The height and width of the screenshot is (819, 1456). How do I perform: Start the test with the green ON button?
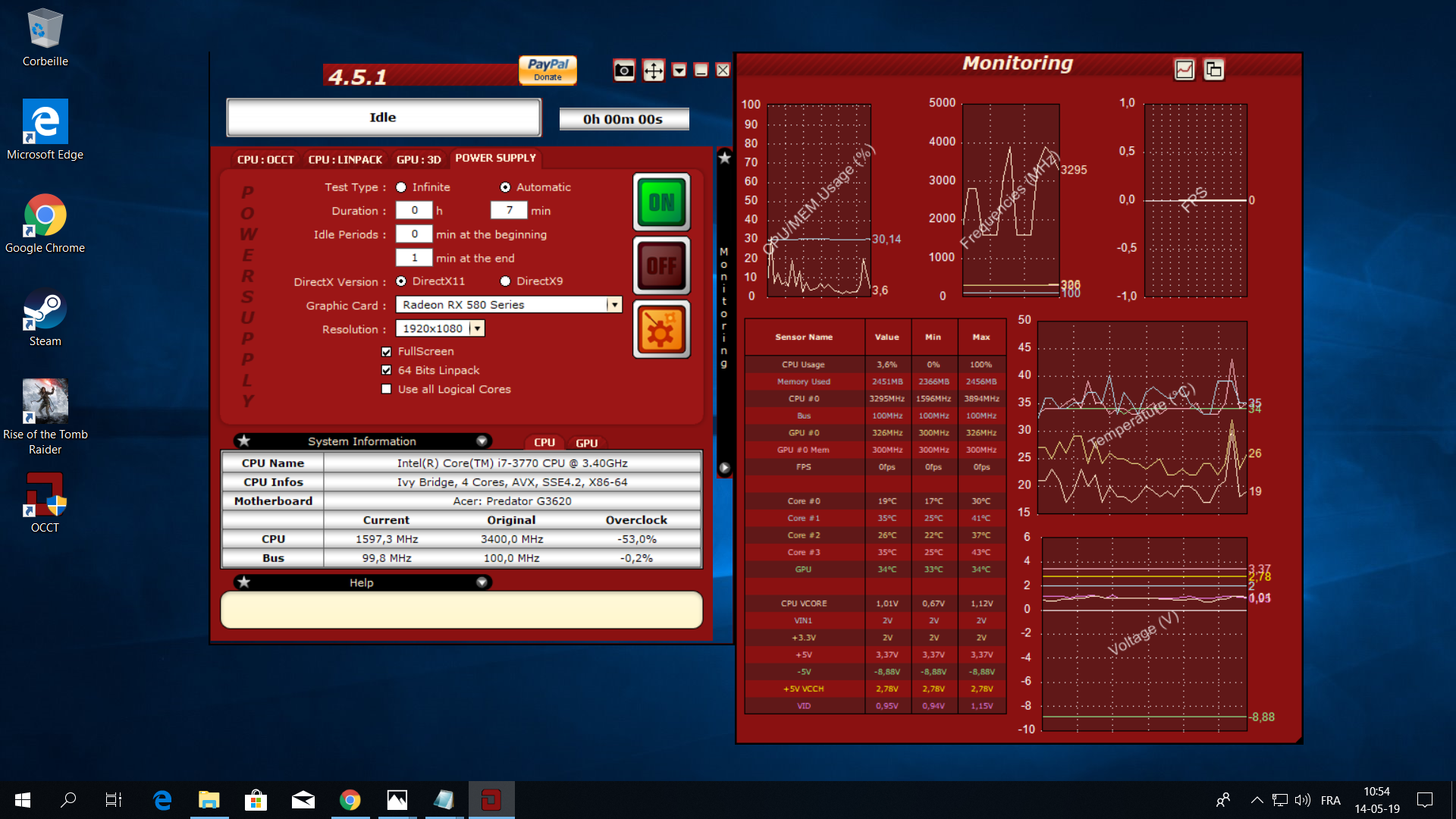[x=661, y=202]
